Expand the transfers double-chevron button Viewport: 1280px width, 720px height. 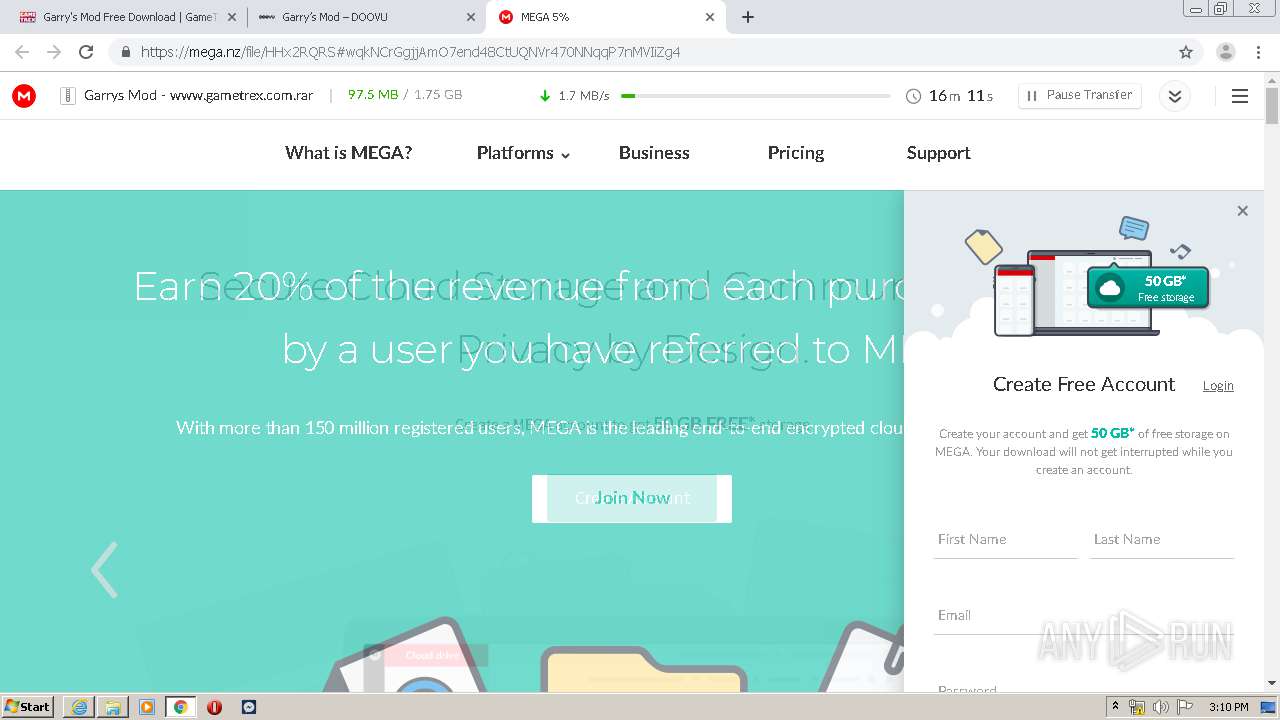point(1175,96)
